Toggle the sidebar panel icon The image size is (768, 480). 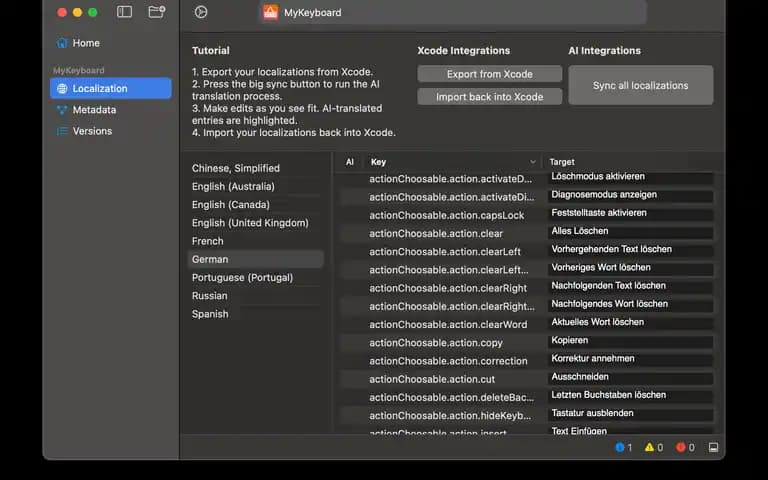(124, 12)
